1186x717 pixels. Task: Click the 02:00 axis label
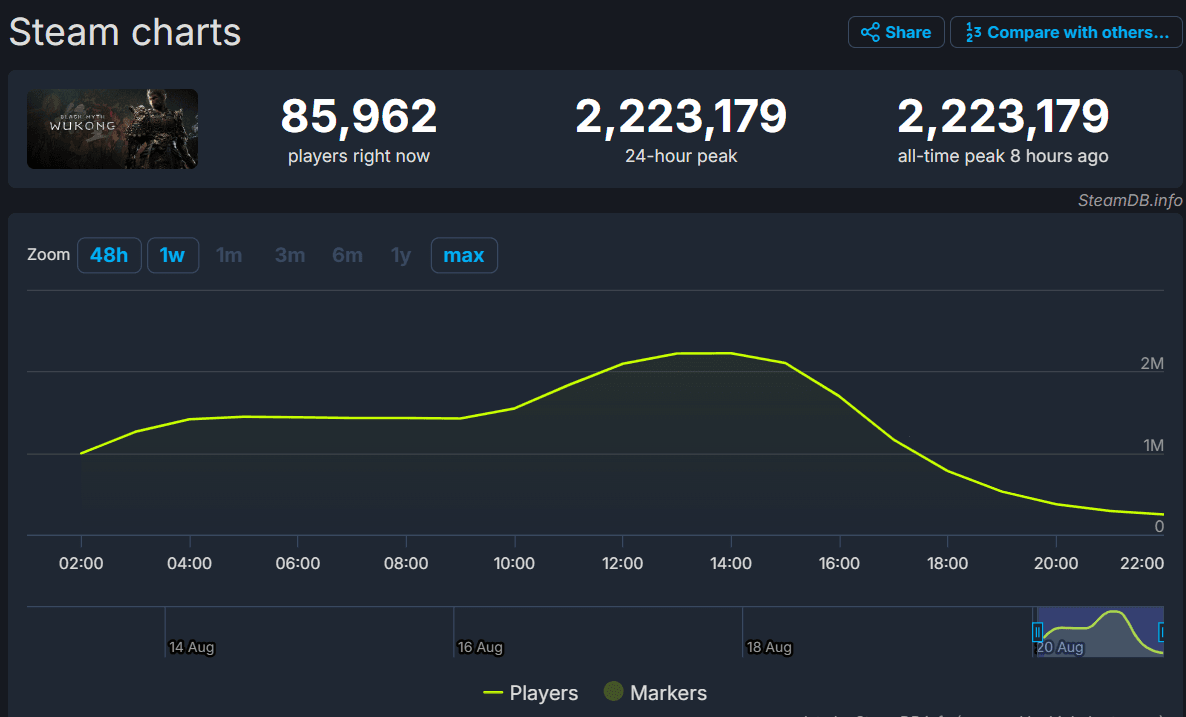[81, 563]
